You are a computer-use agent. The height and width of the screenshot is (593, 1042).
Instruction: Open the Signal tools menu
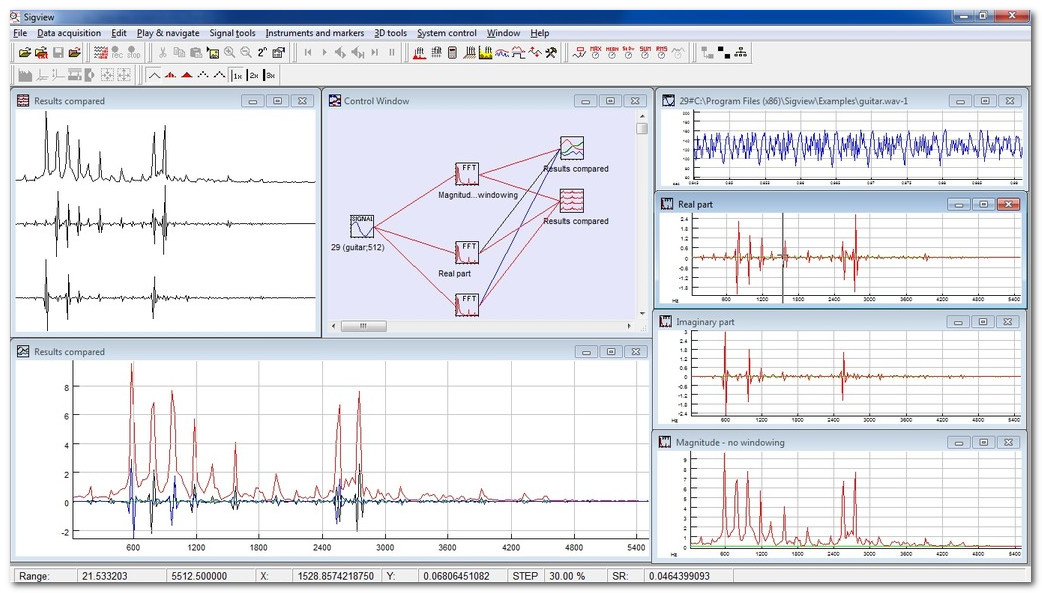tap(232, 33)
